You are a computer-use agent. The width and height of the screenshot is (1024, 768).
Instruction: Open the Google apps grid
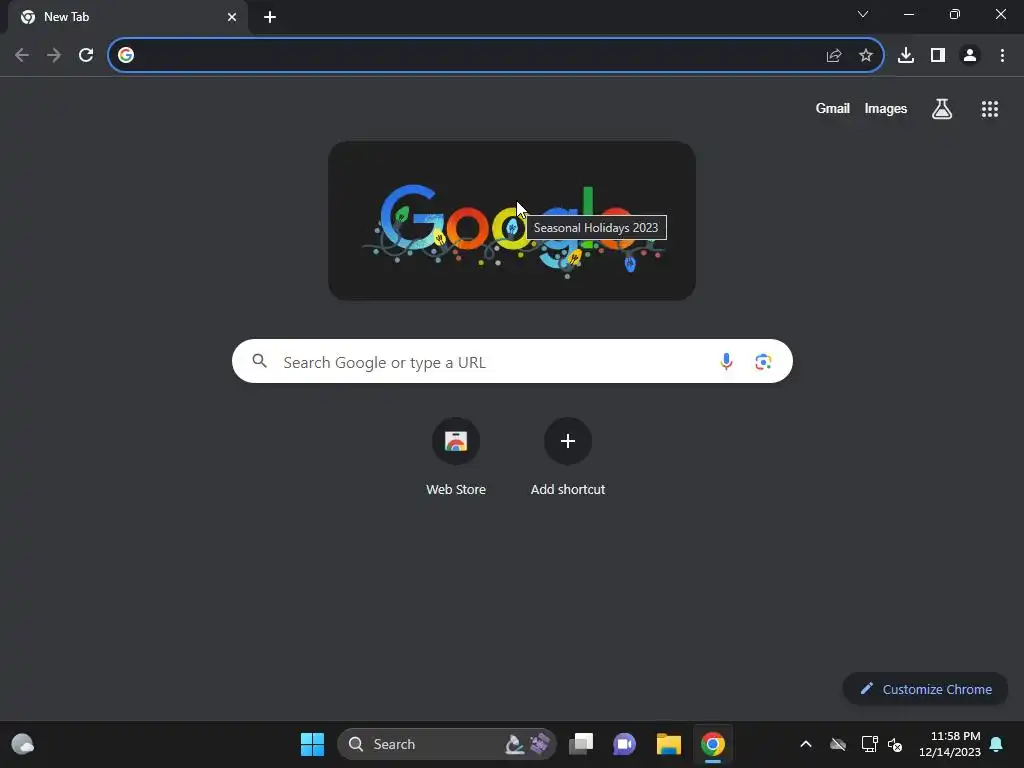click(990, 109)
